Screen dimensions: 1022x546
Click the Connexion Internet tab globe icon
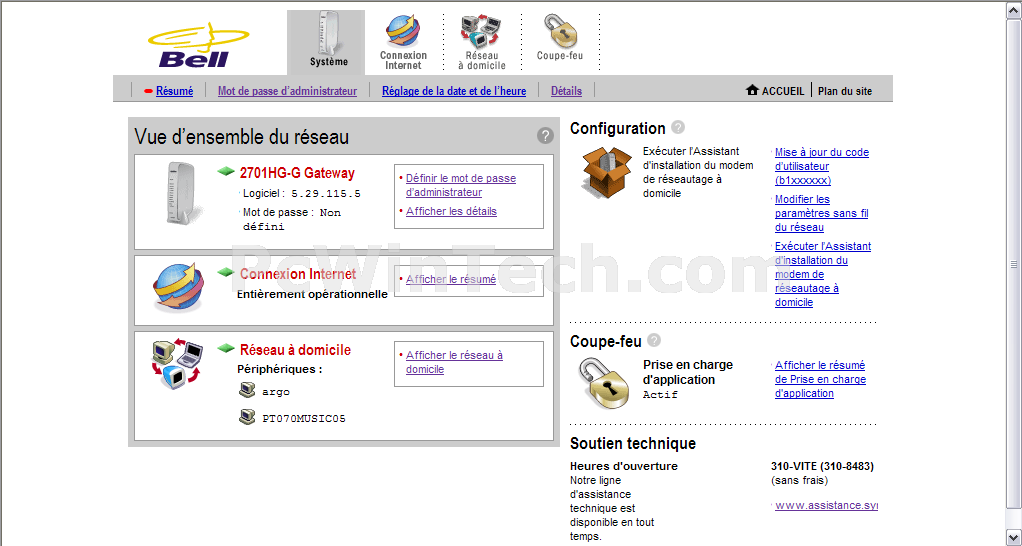coord(403,31)
